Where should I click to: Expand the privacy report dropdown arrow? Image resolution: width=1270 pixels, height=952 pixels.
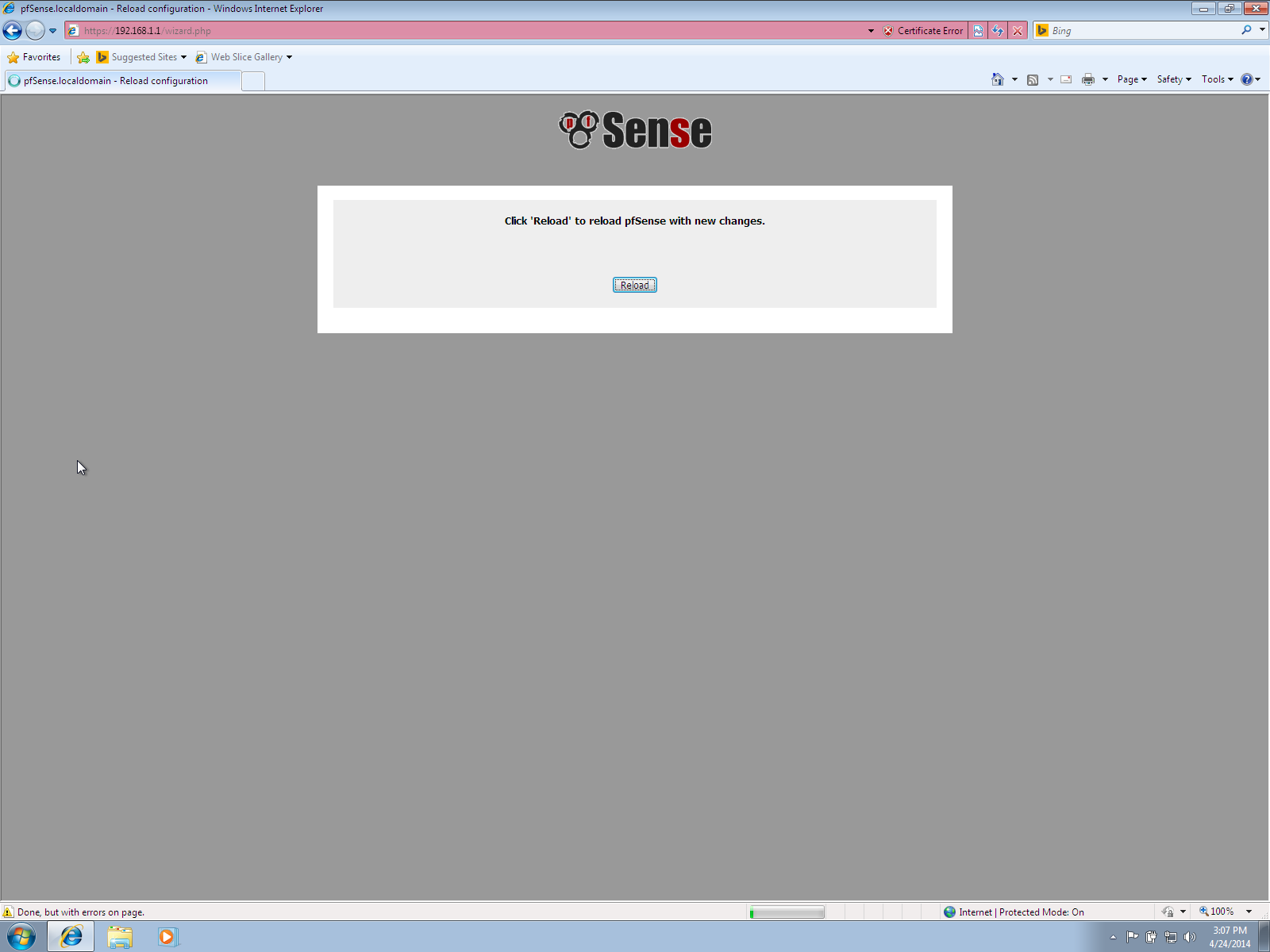[x=1183, y=912]
